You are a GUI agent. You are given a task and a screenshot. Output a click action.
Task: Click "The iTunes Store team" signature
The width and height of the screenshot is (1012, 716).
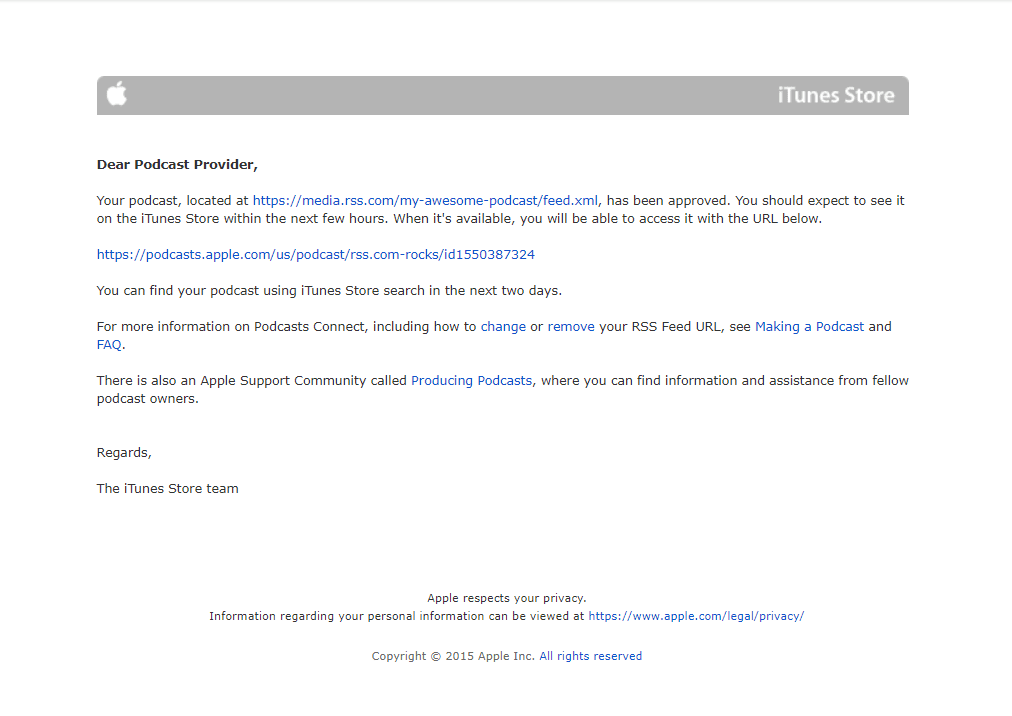pyautogui.click(x=167, y=488)
